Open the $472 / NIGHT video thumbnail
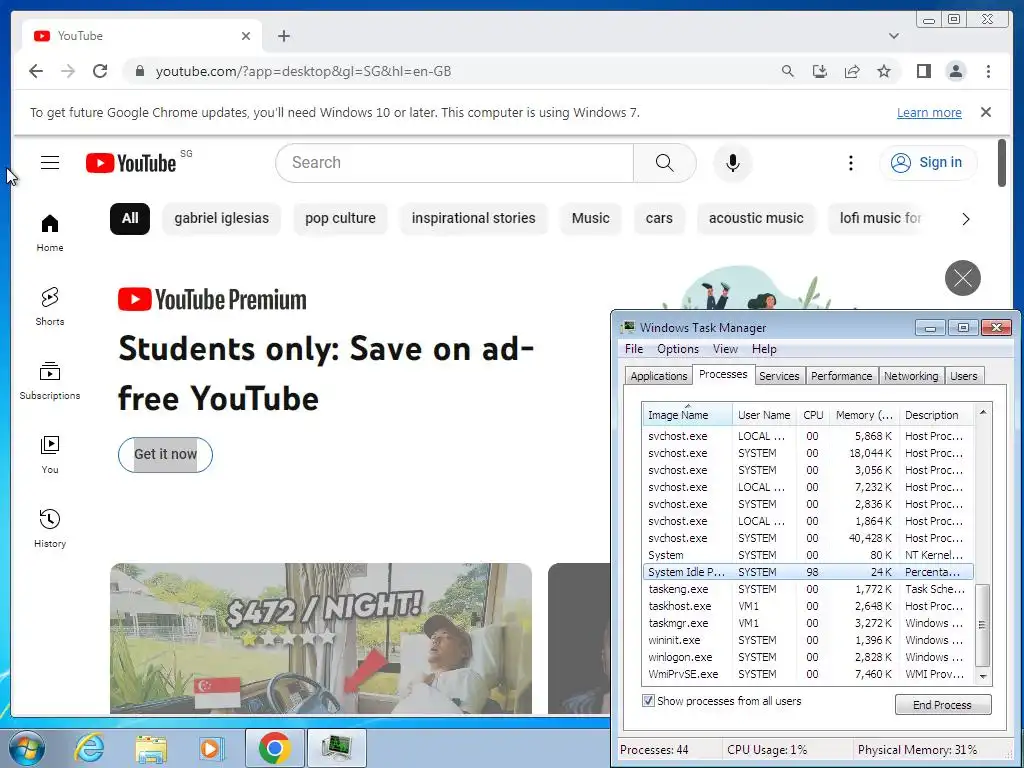 [x=321, y=638]
